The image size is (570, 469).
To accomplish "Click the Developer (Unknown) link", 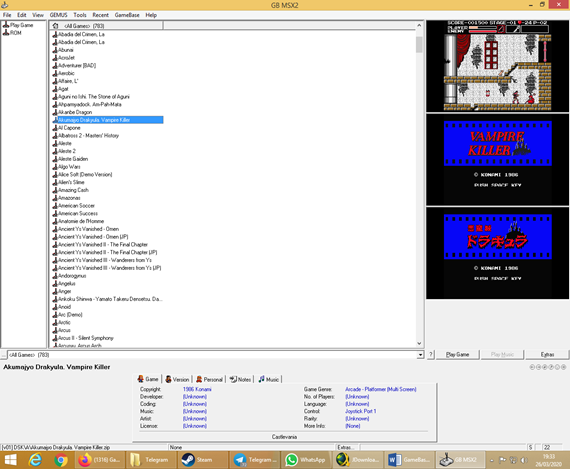I will [x=194, y=396].
